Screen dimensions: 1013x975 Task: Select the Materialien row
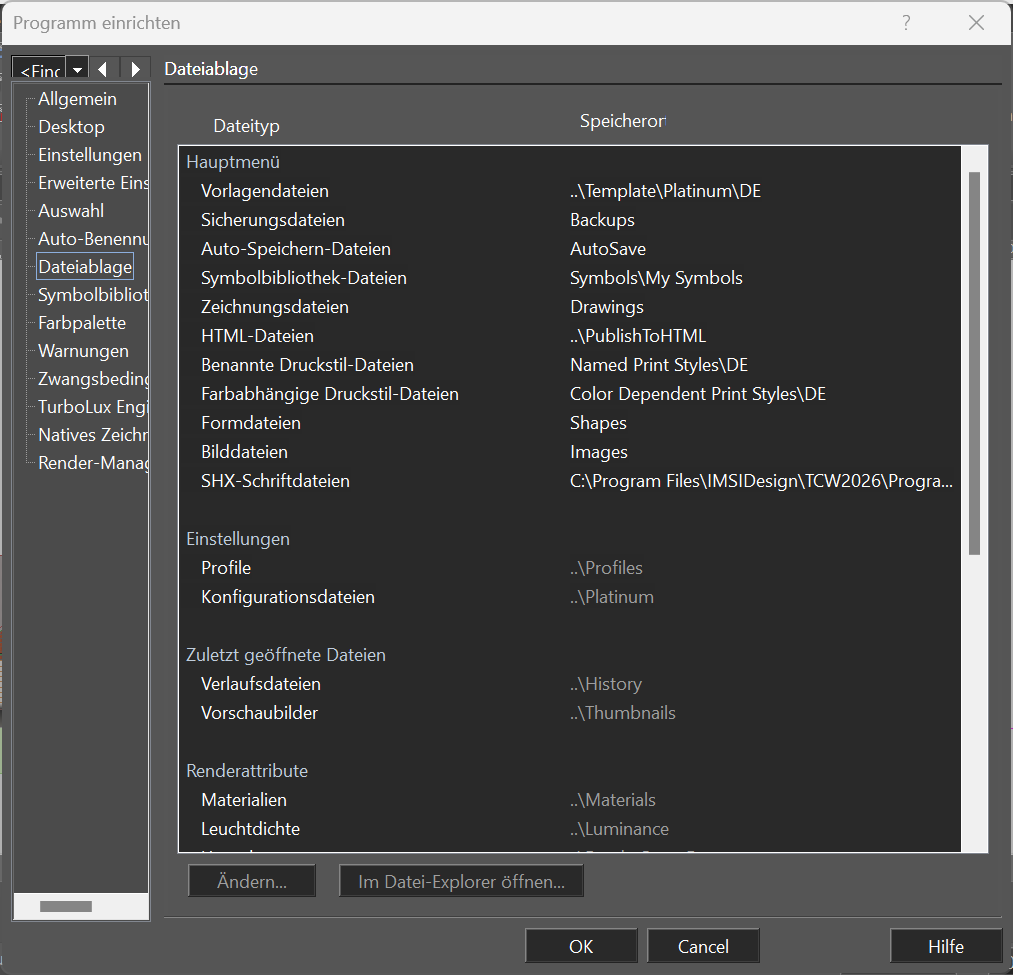[x=570, y=800]
